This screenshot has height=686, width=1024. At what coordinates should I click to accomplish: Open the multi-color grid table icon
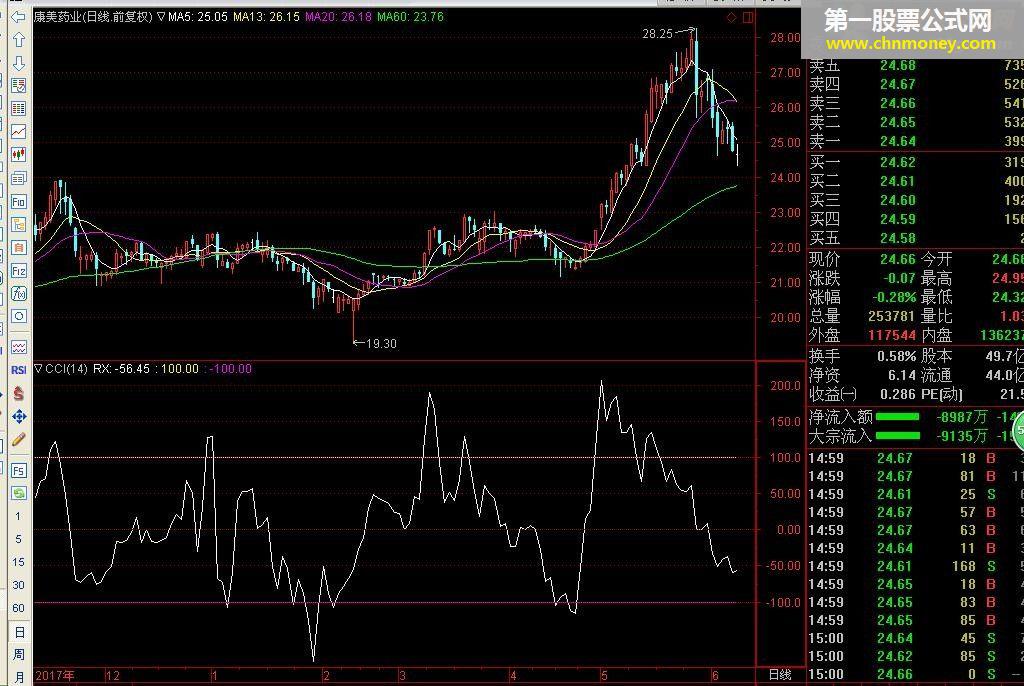pyautogui.click(x=18, y=108)
